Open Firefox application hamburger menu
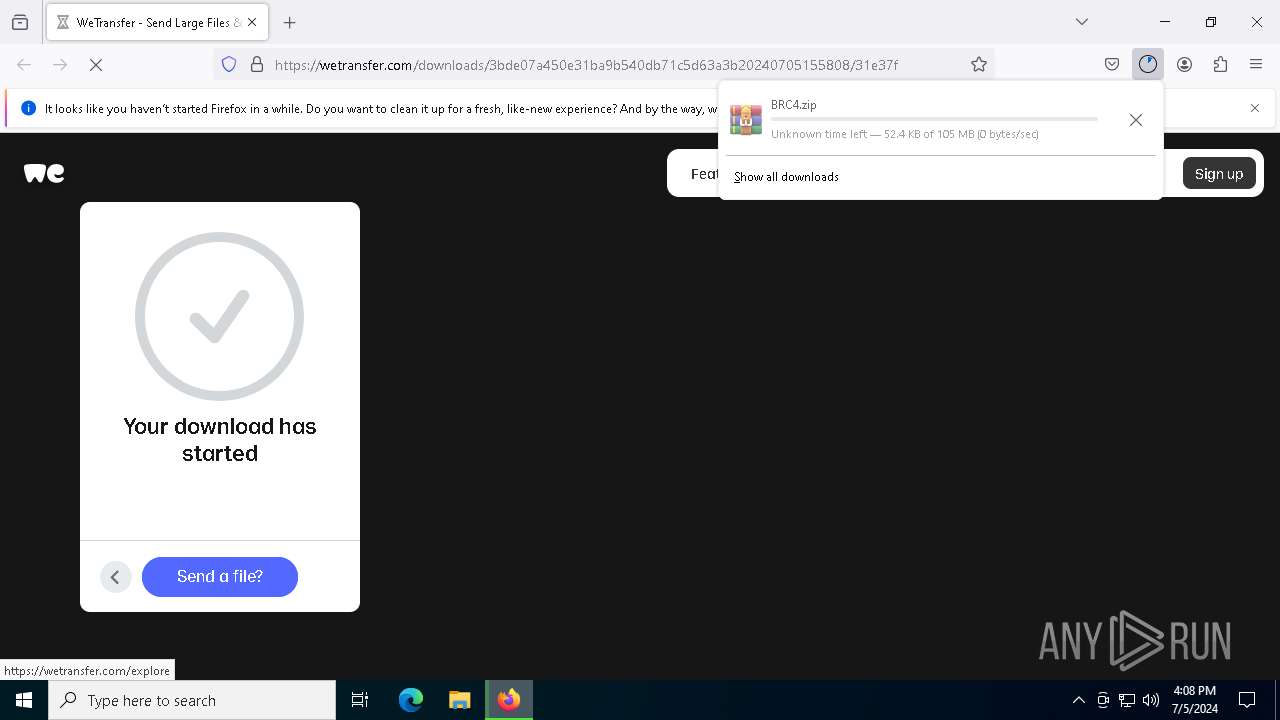This screenshot has width=1280, height=720. (1256, 64)
